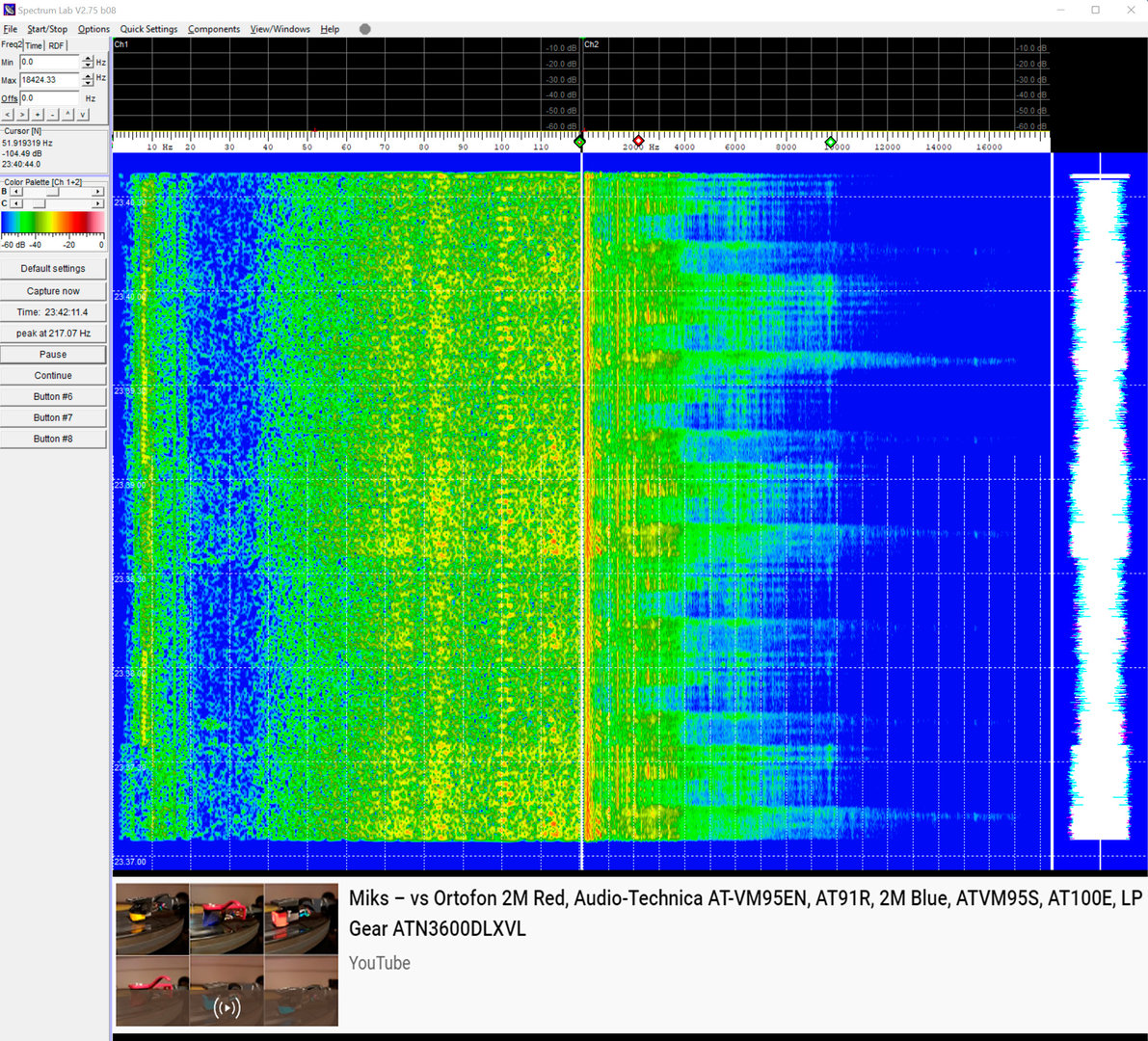Viewport: 1148px width, 1041px height.
Task: Click the green diamond marker on the split line
Action: point(580,142)
